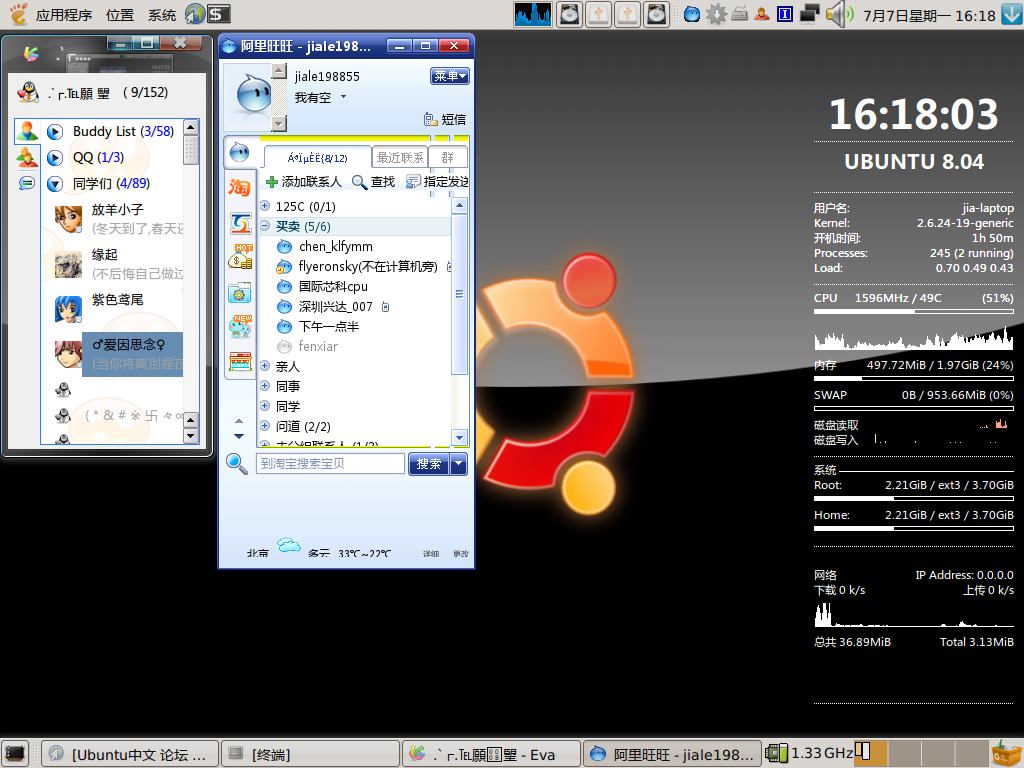The width and height of the screenshot is (1024, 768).
Task: Open the shop storefront sidebar icon
Action: pos(240,361)
